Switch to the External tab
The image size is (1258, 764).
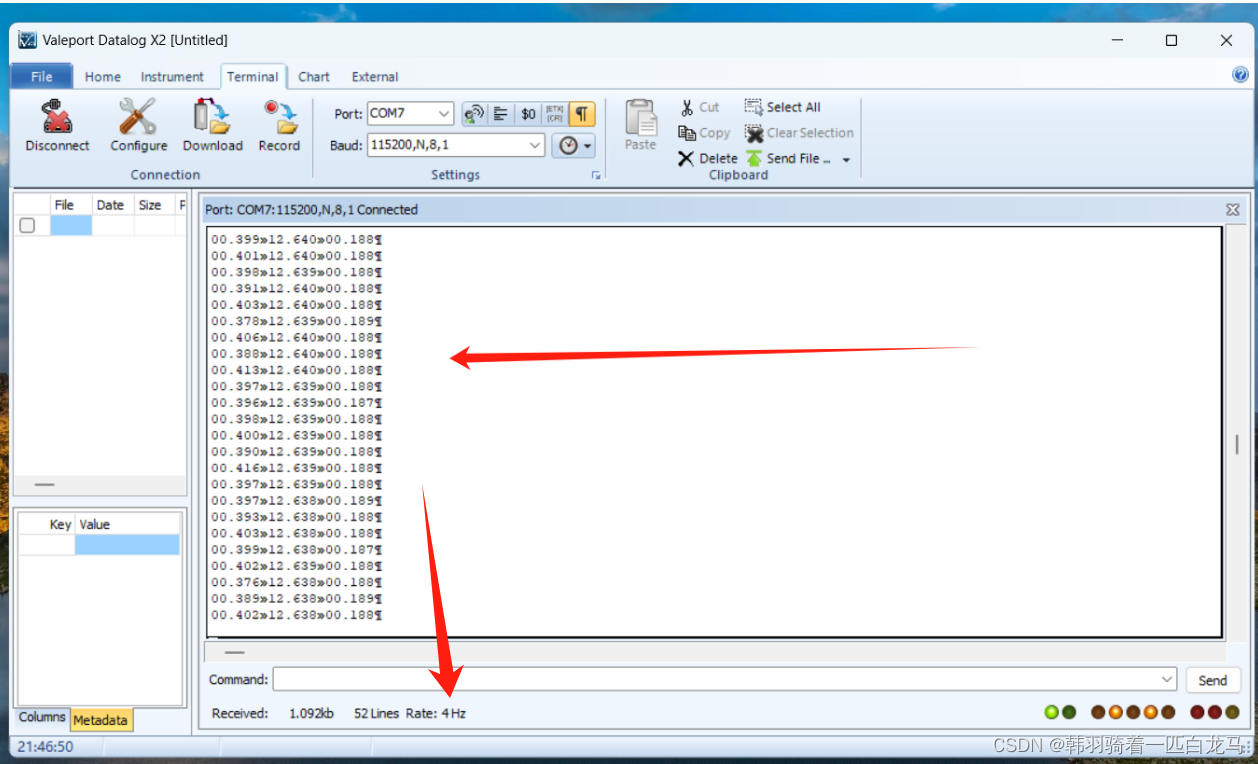tap(375, 76)
